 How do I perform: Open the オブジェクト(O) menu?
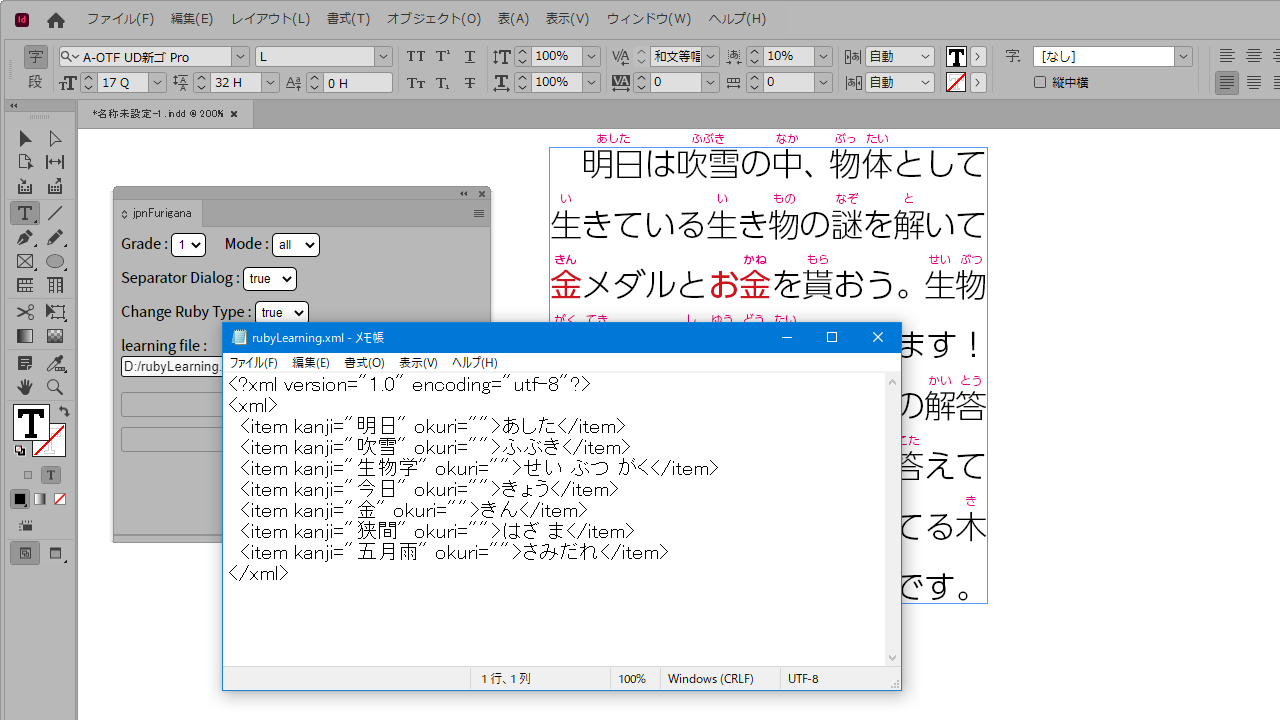(434, 19)
